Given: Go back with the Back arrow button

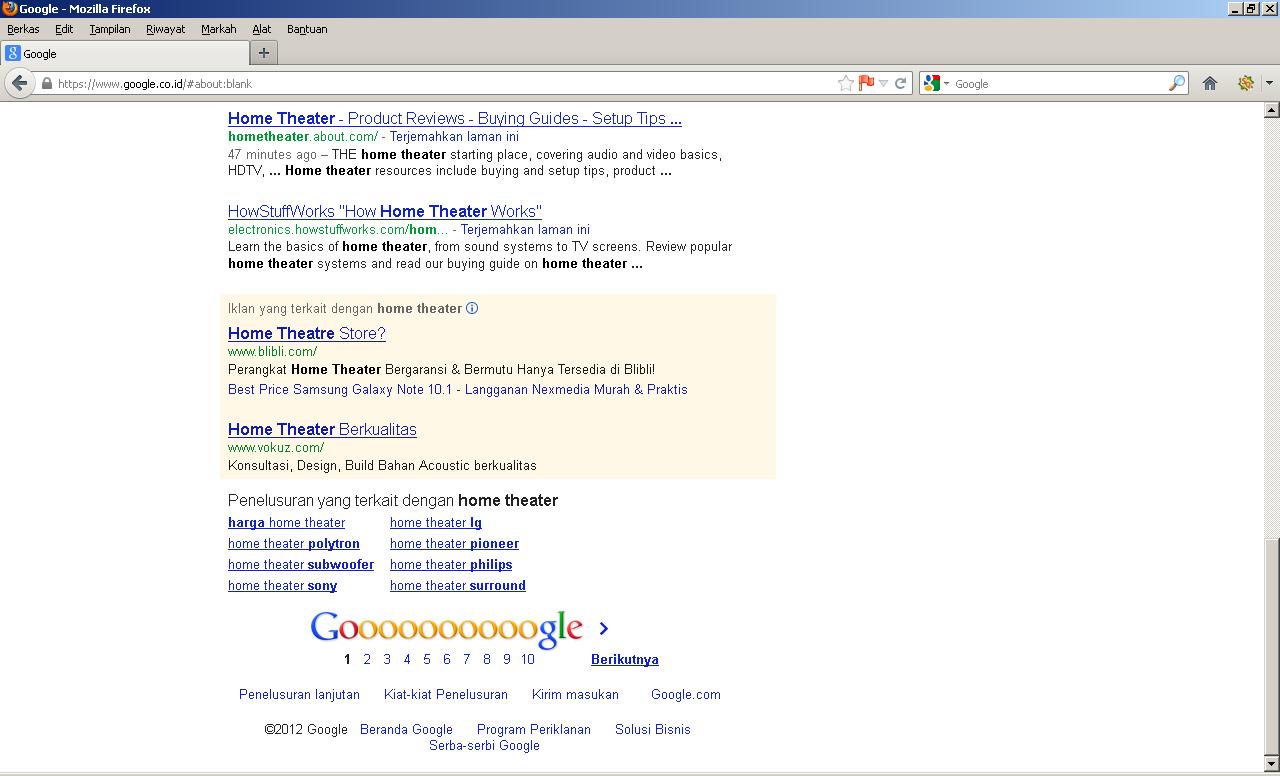Looking at the screenshot, I should pos(19,83).
